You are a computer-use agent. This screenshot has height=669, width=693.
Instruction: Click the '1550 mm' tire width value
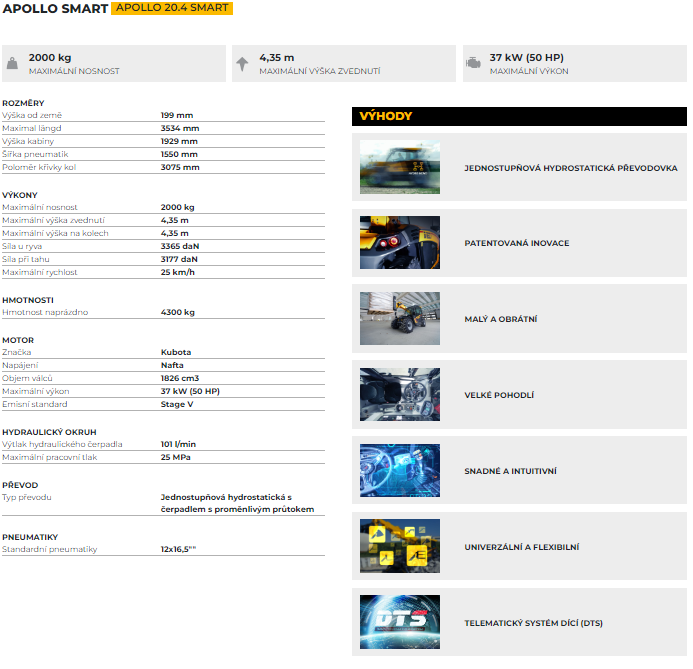(179, 154)
